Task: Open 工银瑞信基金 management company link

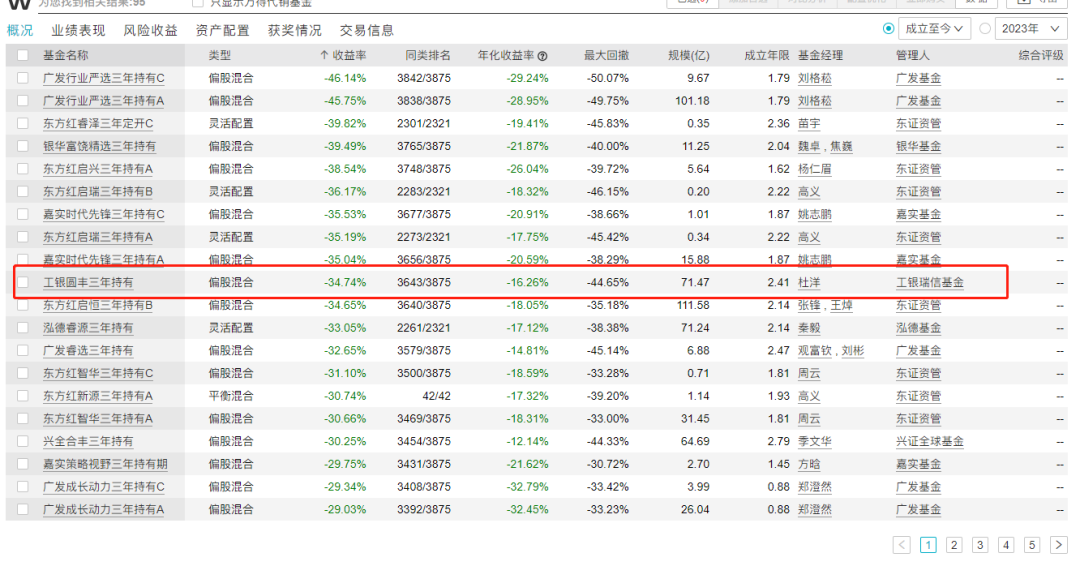Action: click(x=930, y=282)
